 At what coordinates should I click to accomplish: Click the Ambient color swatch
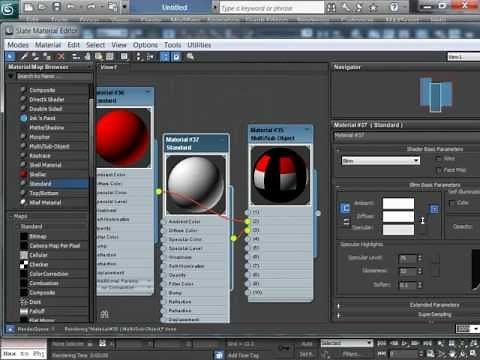point(398,203)
